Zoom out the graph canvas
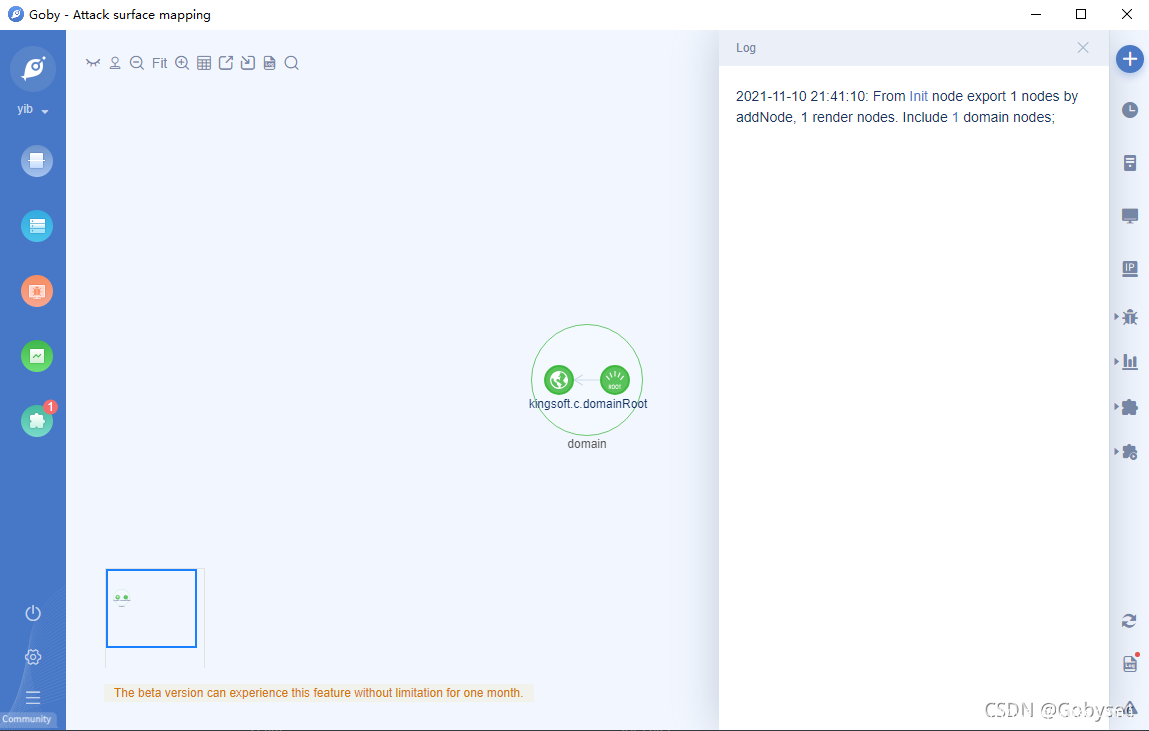This screenshot has width=1149, height=731. tap(136, 63)
